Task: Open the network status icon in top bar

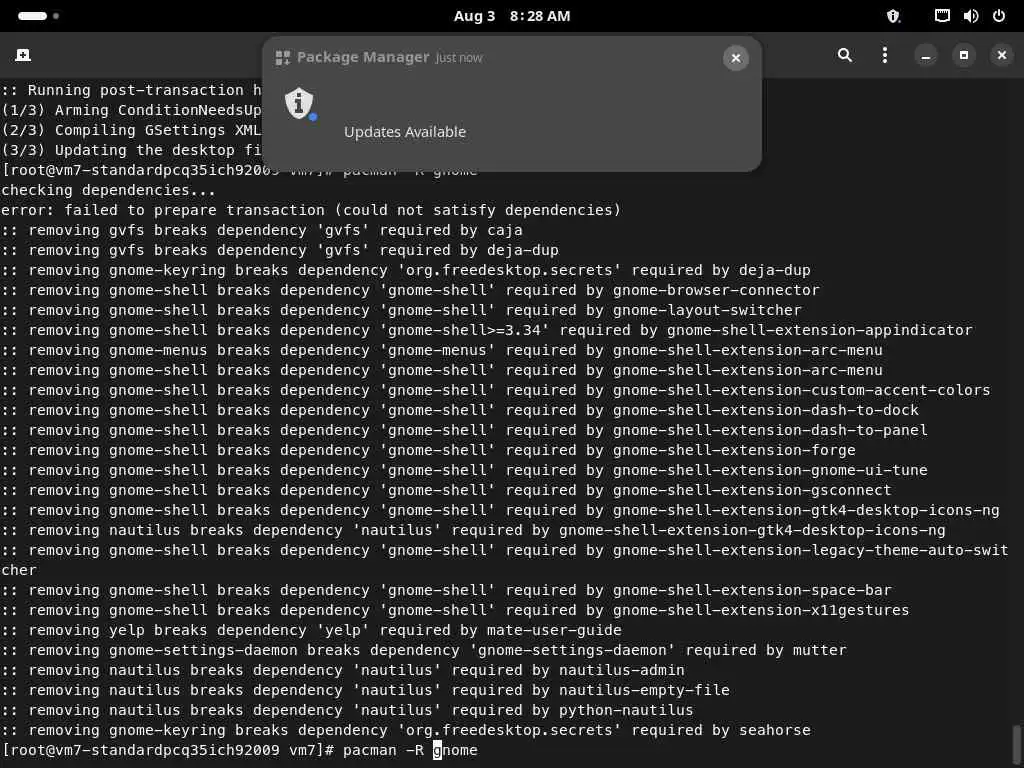Action: [942, 16]
